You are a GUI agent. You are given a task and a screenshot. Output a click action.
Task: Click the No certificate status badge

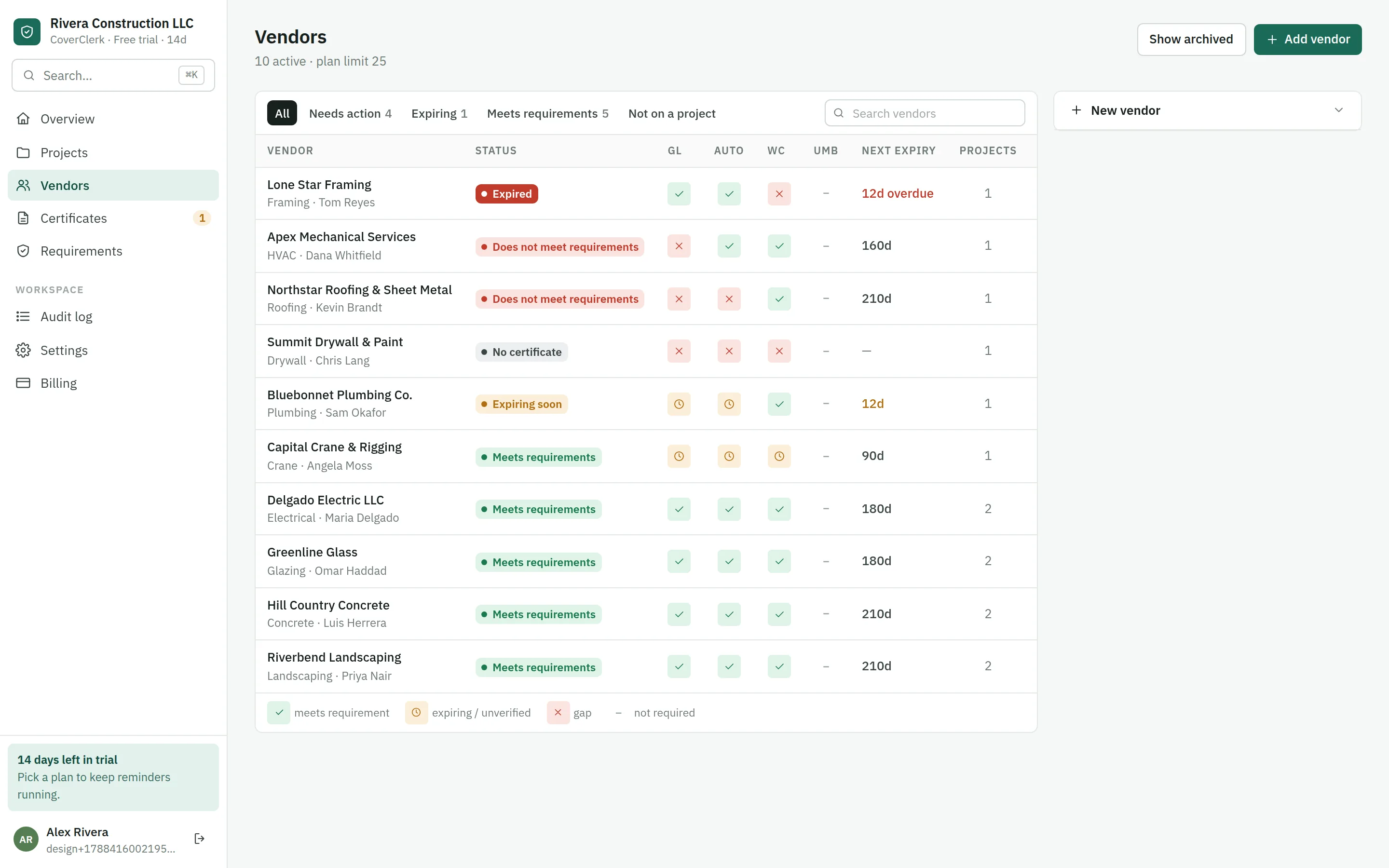point(521,352)
